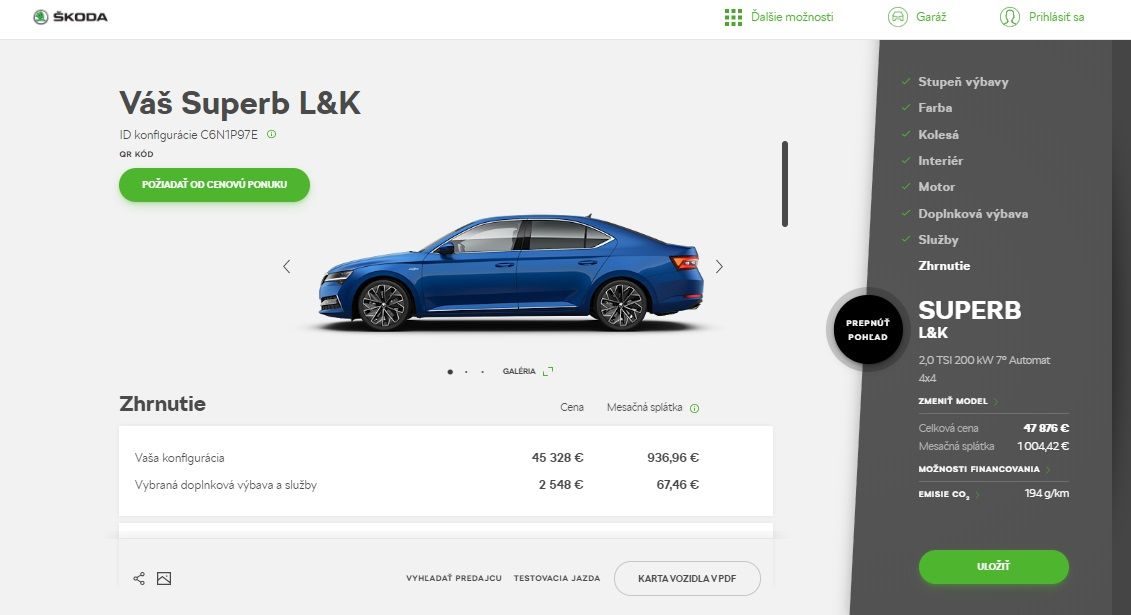This screenshot has height=615, width=1131.
Task: Go to the Farba step
Action: (x=935, y=108)
